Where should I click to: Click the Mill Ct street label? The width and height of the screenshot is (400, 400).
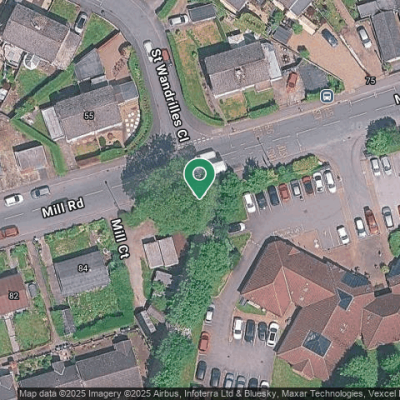[x=120, y=239]
